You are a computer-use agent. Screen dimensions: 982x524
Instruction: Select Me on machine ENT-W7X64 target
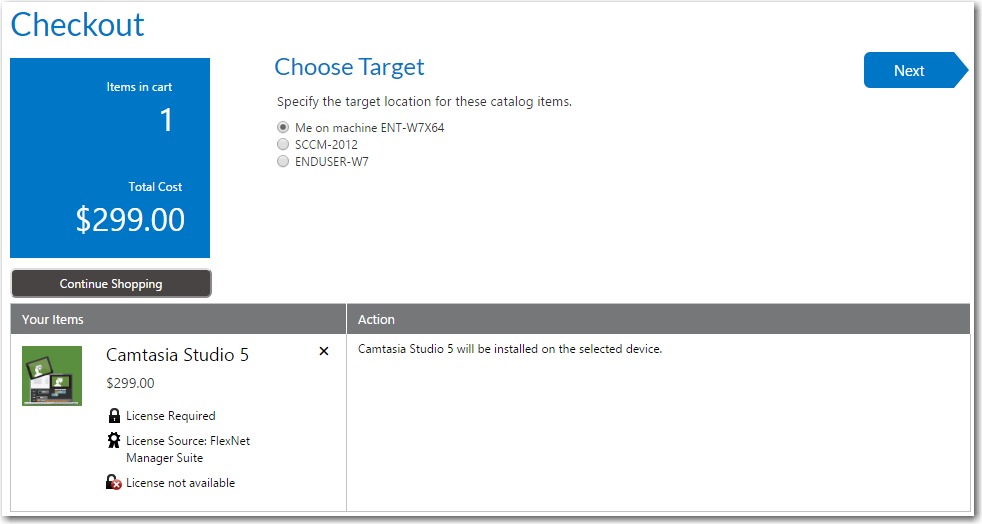(283, 128)
